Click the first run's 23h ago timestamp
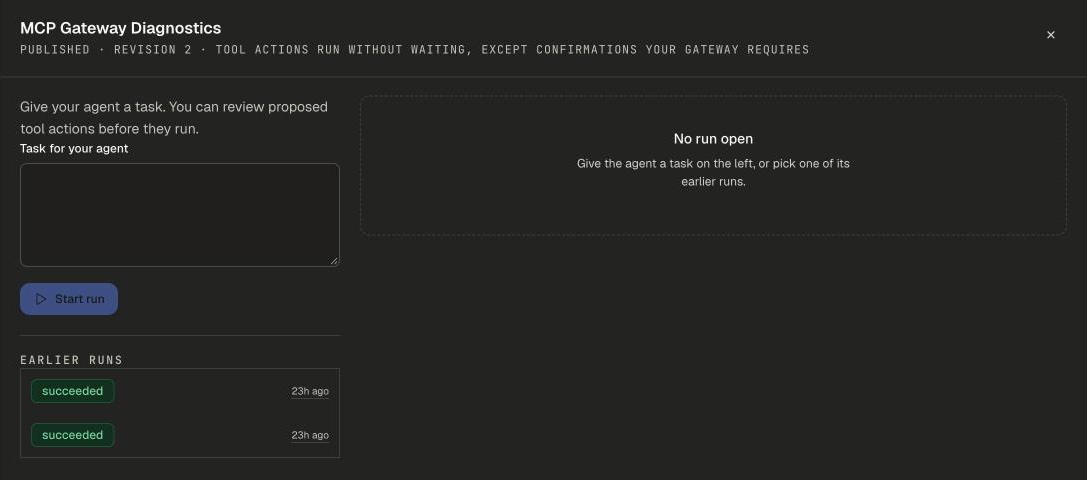The height and width of the screenshot is (480, 1087). pos(310,391)
